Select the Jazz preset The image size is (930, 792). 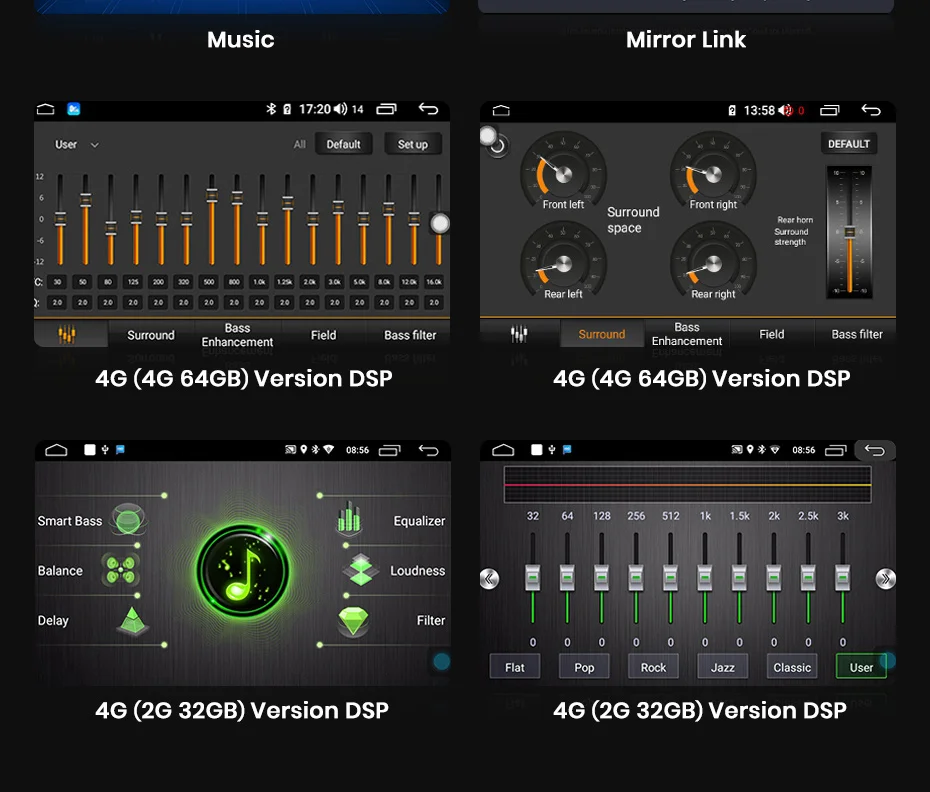point(722,667)
